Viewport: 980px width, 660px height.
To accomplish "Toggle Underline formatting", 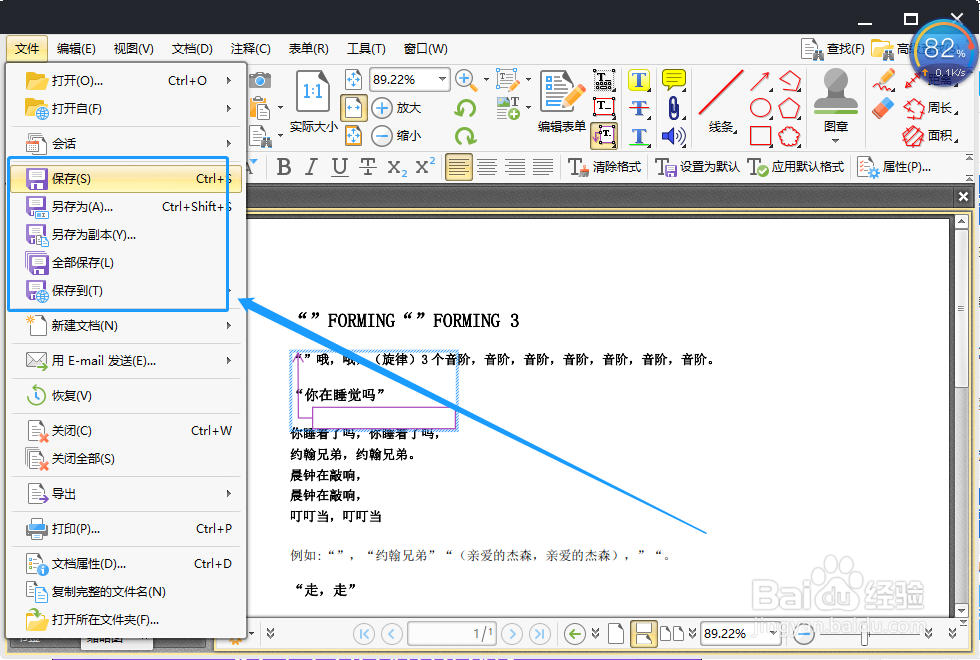I will point(339,167).
